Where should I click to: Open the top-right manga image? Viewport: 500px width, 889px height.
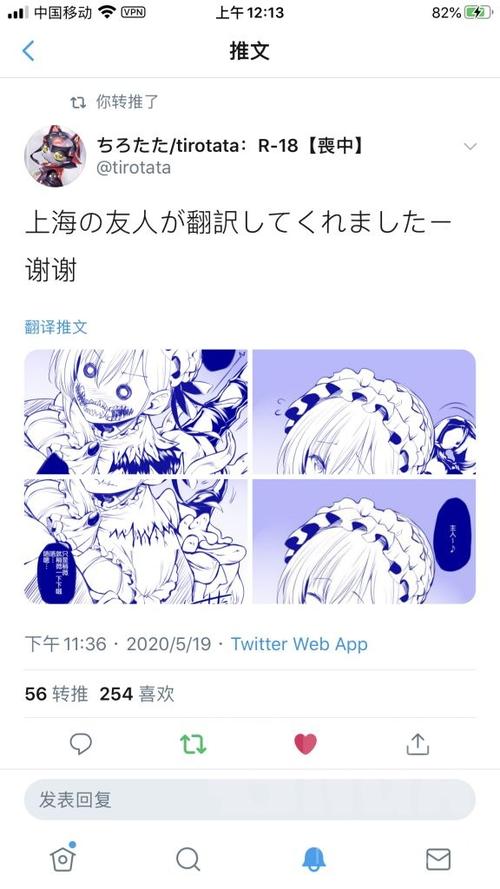pos(364,412)
